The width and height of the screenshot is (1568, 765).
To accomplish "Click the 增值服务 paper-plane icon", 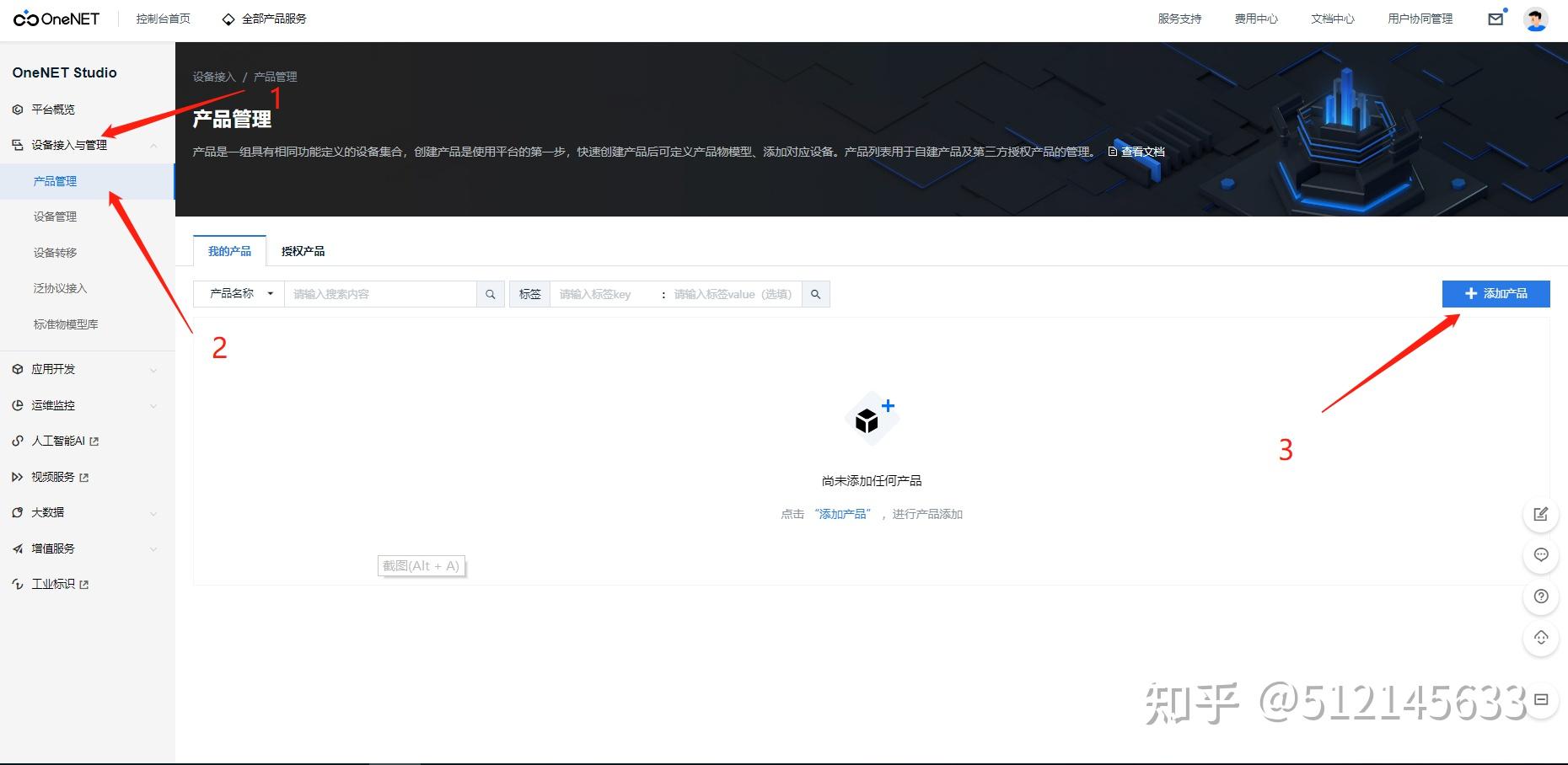I will pyautogui.click(x=18, y=548).
